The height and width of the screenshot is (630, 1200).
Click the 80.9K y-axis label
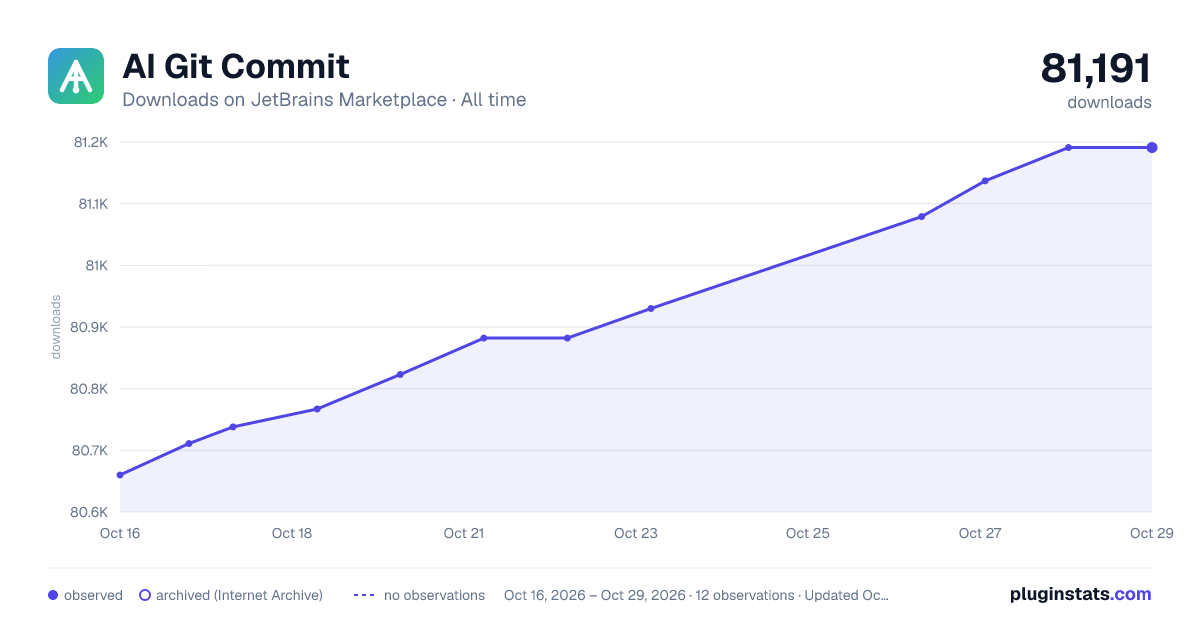(x=89, y=327)
